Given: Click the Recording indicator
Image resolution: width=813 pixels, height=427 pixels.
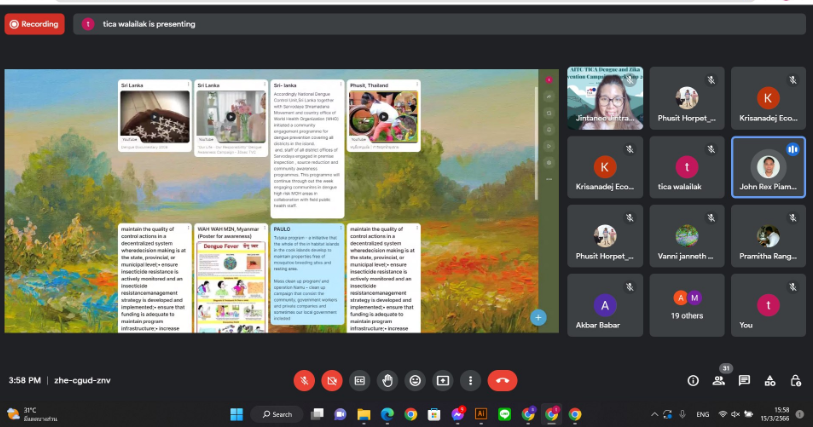Looking at the screenshot, I should (x=35, y=24).
